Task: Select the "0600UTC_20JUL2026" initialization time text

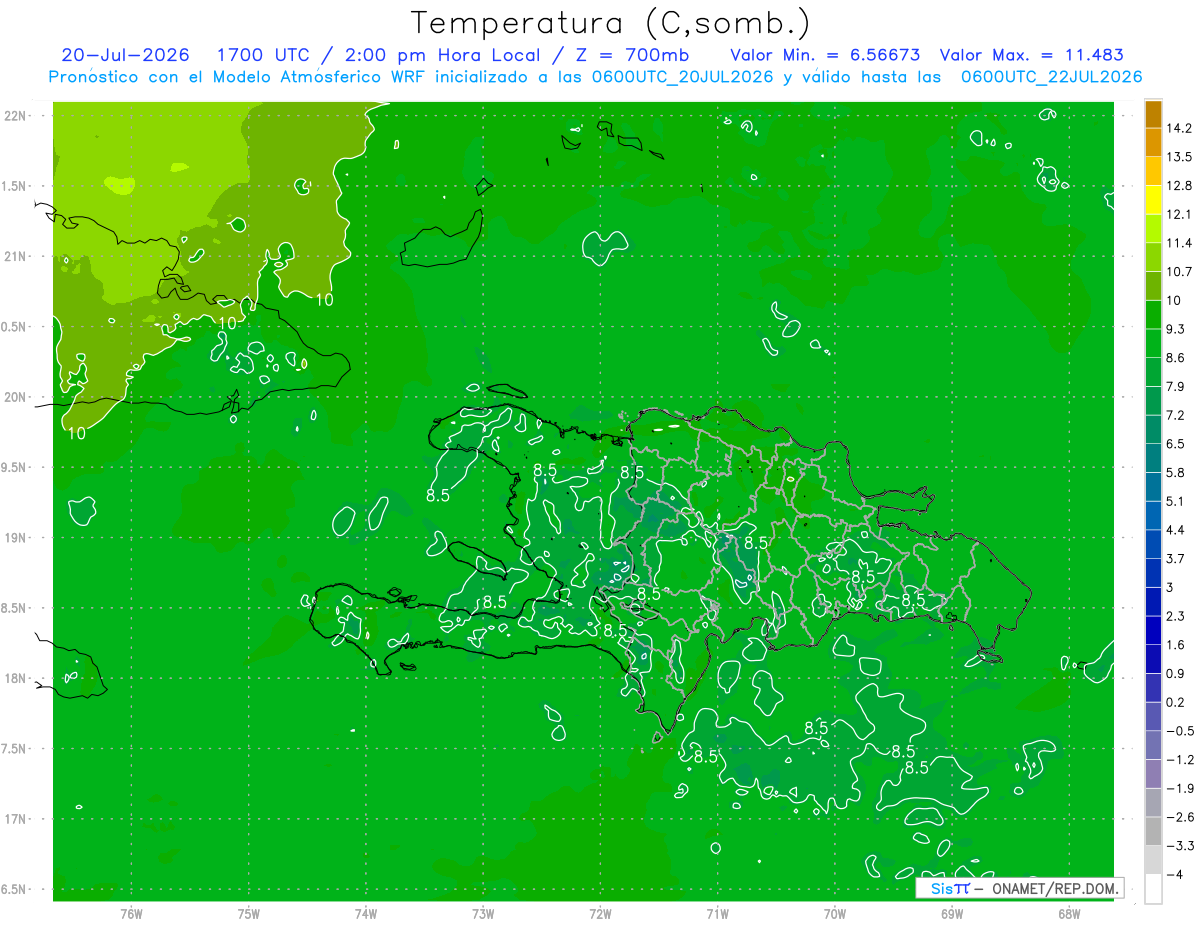Action: pos(681,77)
